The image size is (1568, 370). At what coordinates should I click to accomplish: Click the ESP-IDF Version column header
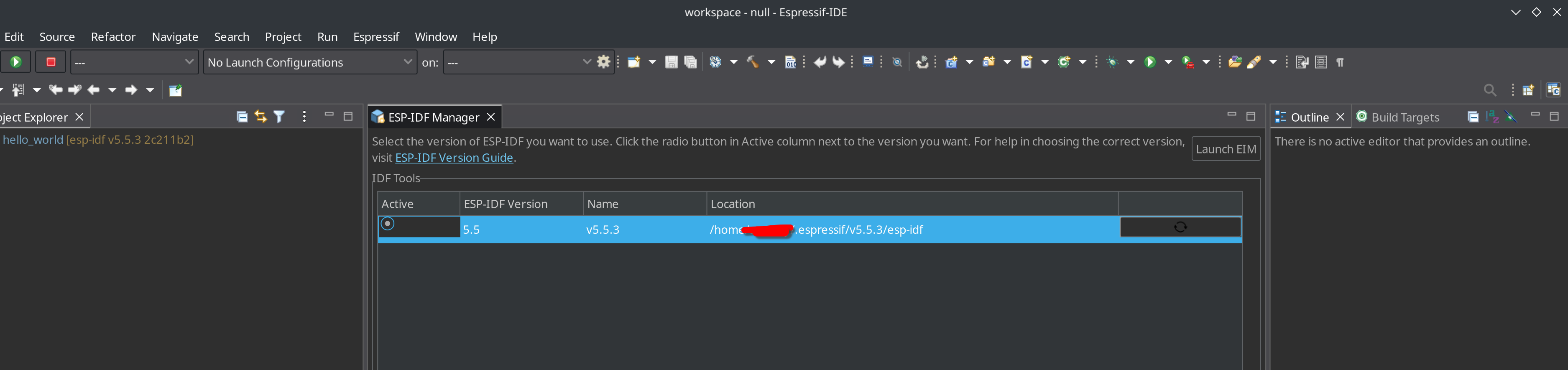click(522, 204)
